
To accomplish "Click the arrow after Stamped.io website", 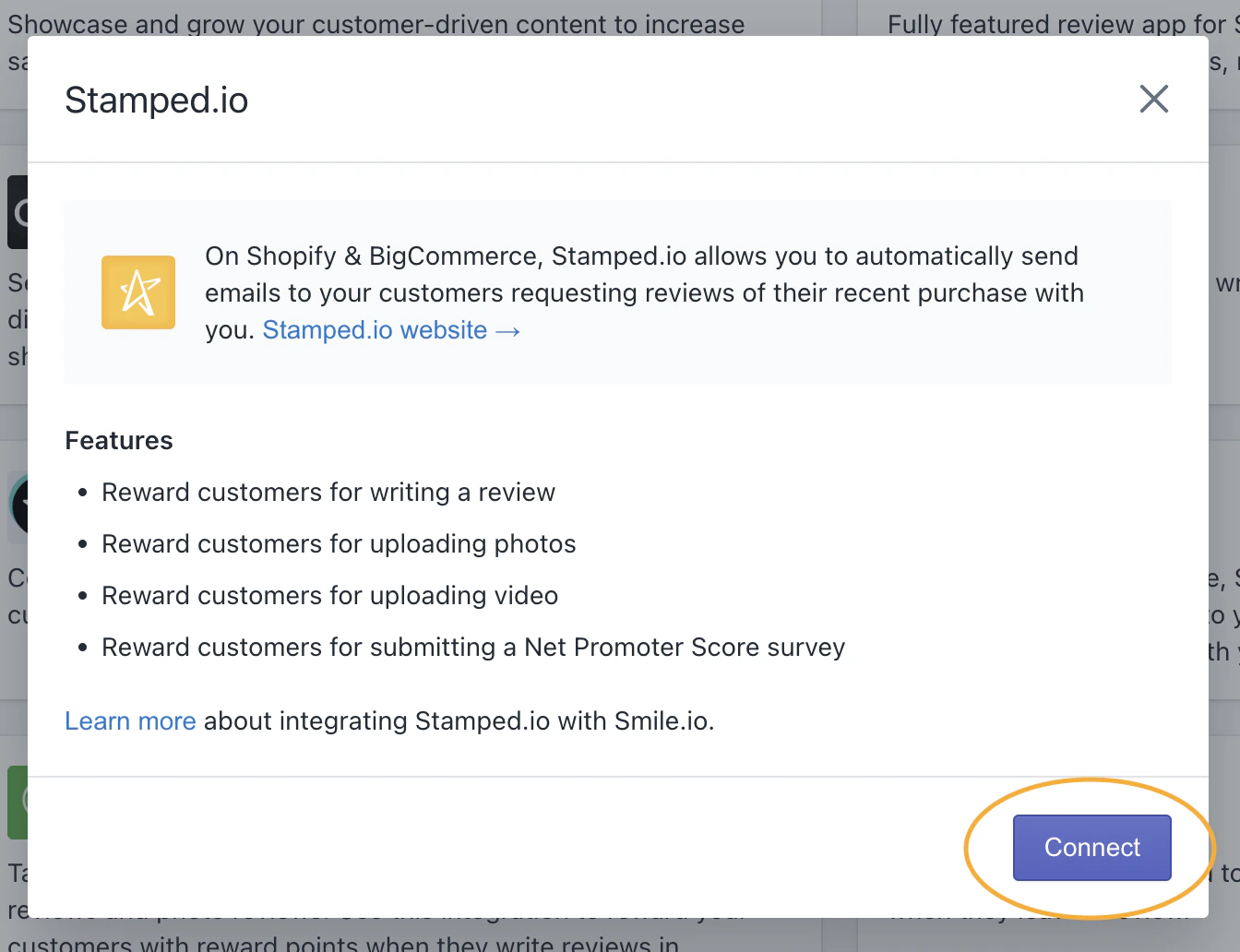I will pos(508,331).
